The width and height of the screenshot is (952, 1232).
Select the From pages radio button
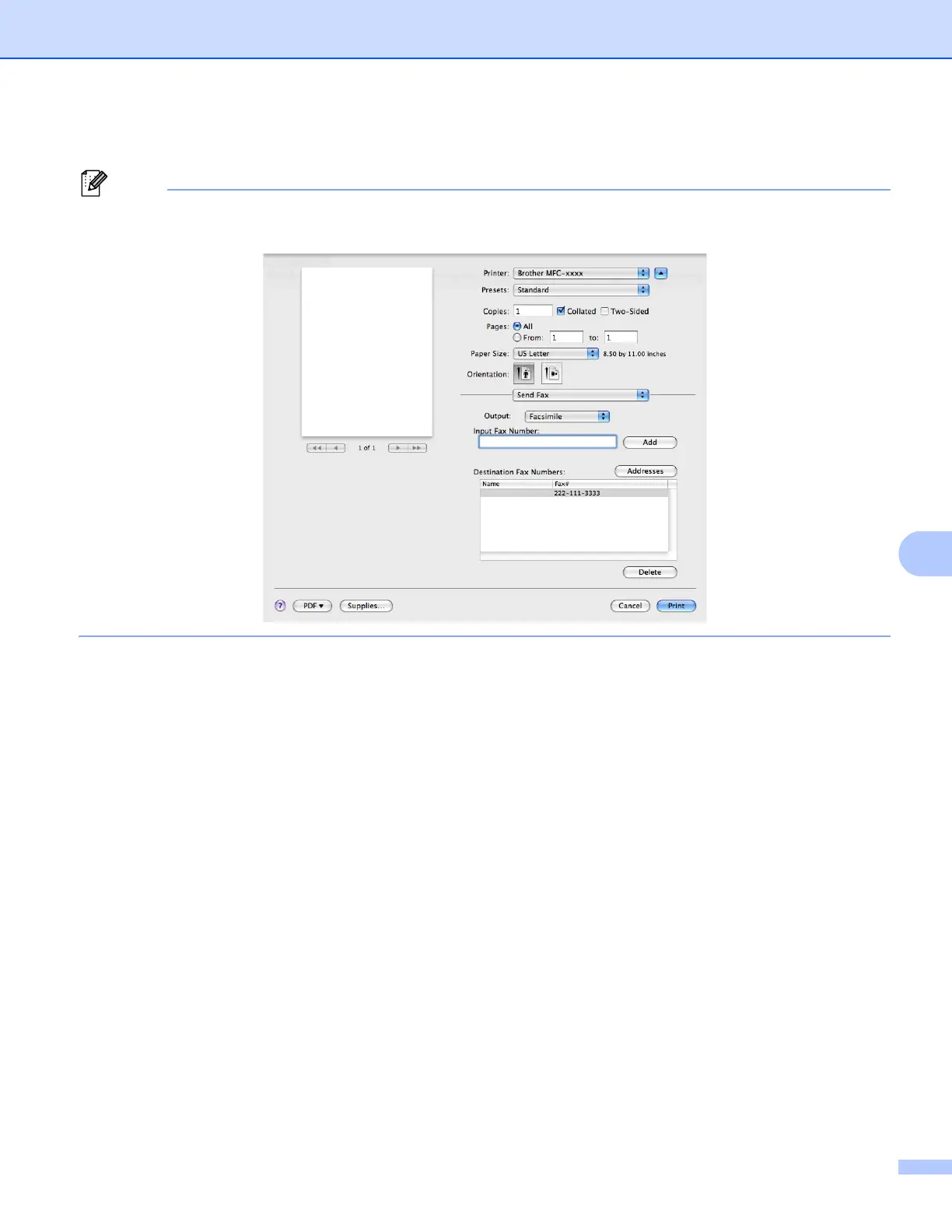click(517, 338)
